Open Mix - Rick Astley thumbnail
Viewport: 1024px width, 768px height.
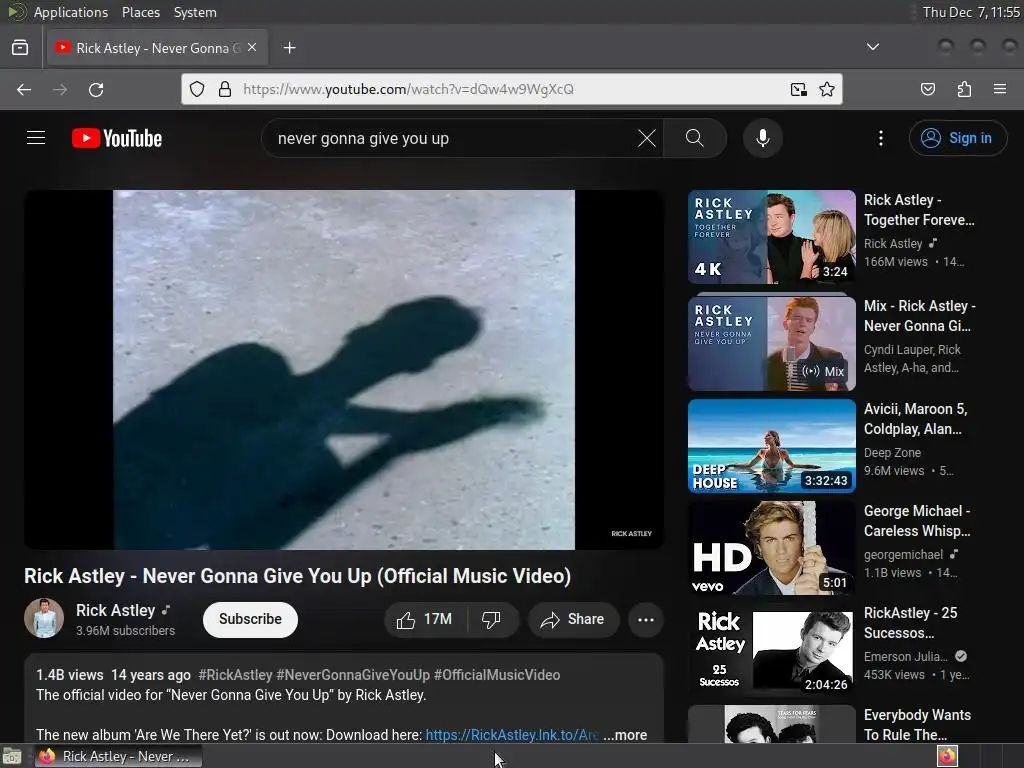pyautogui.click(x=771, y=344)
